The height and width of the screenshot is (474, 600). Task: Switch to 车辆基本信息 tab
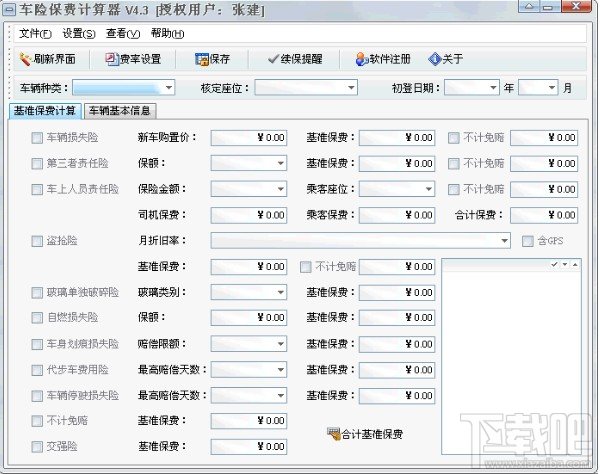coord(120,111)
